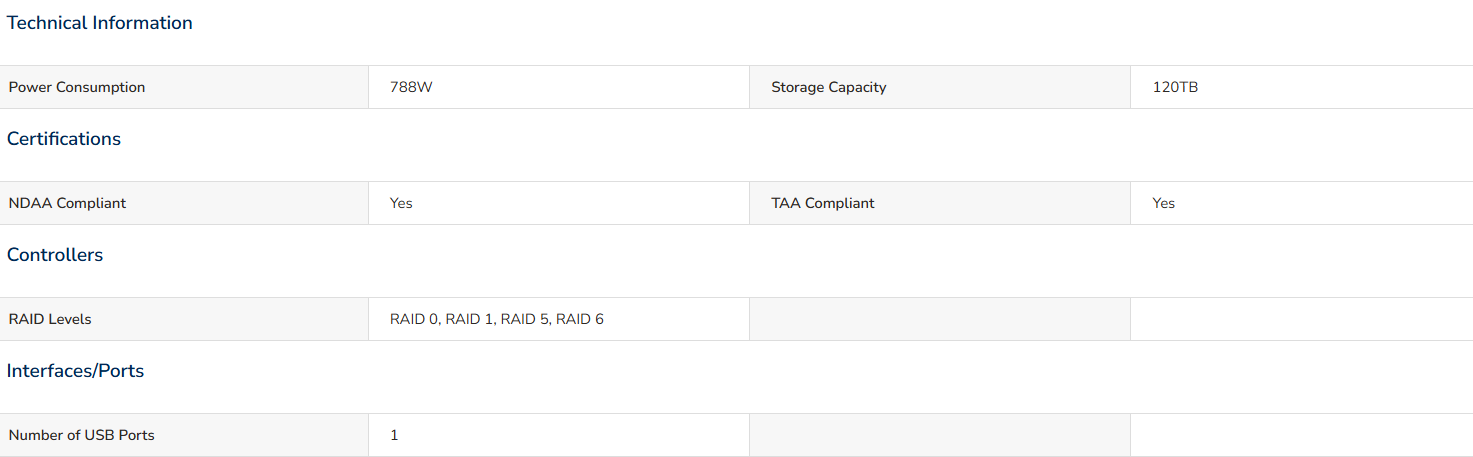
Task: Click the empty label cell beside RAID Levels value
Action: 940,319
